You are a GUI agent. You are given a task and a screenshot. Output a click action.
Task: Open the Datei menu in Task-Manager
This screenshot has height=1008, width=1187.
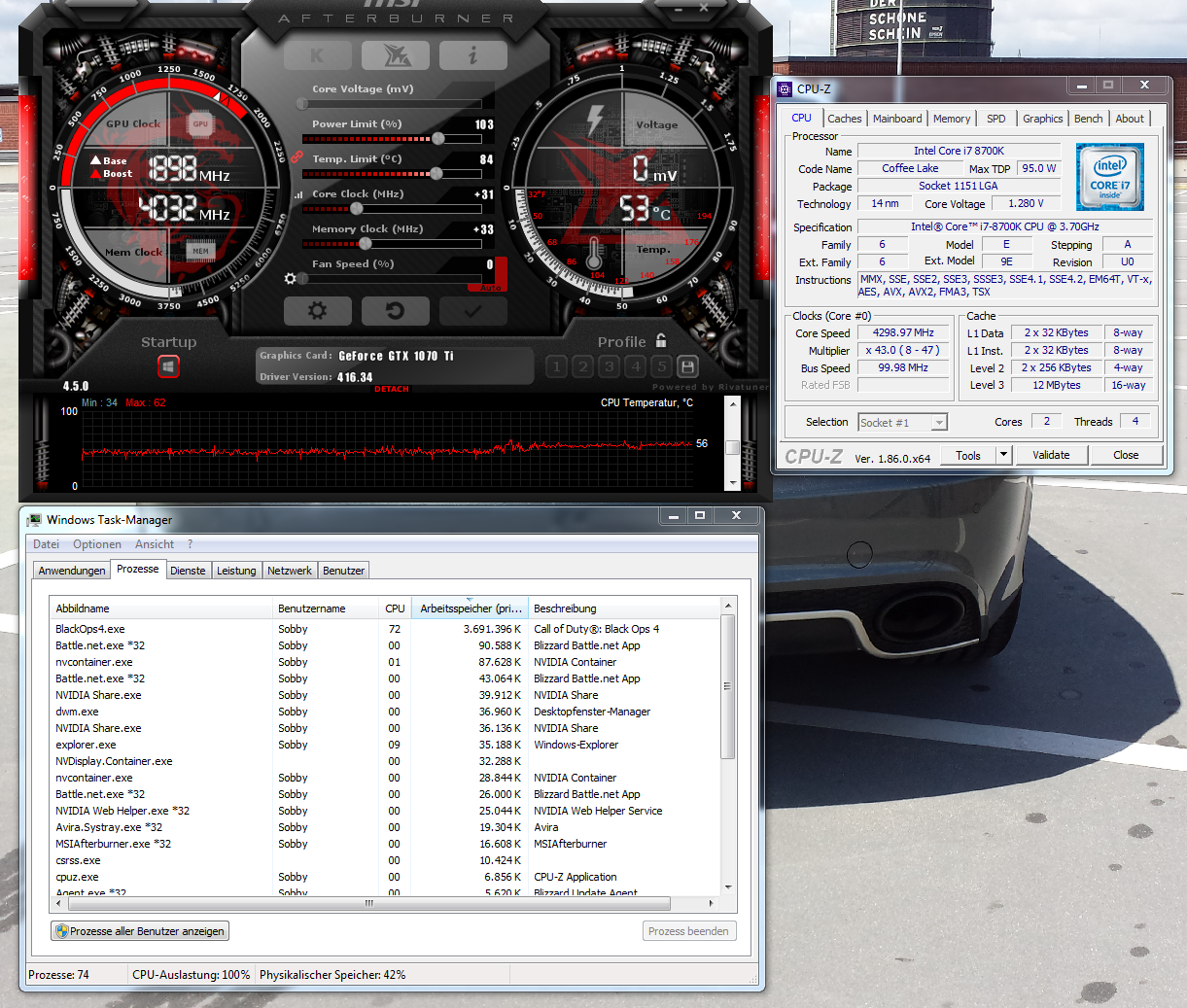point(46,544)
